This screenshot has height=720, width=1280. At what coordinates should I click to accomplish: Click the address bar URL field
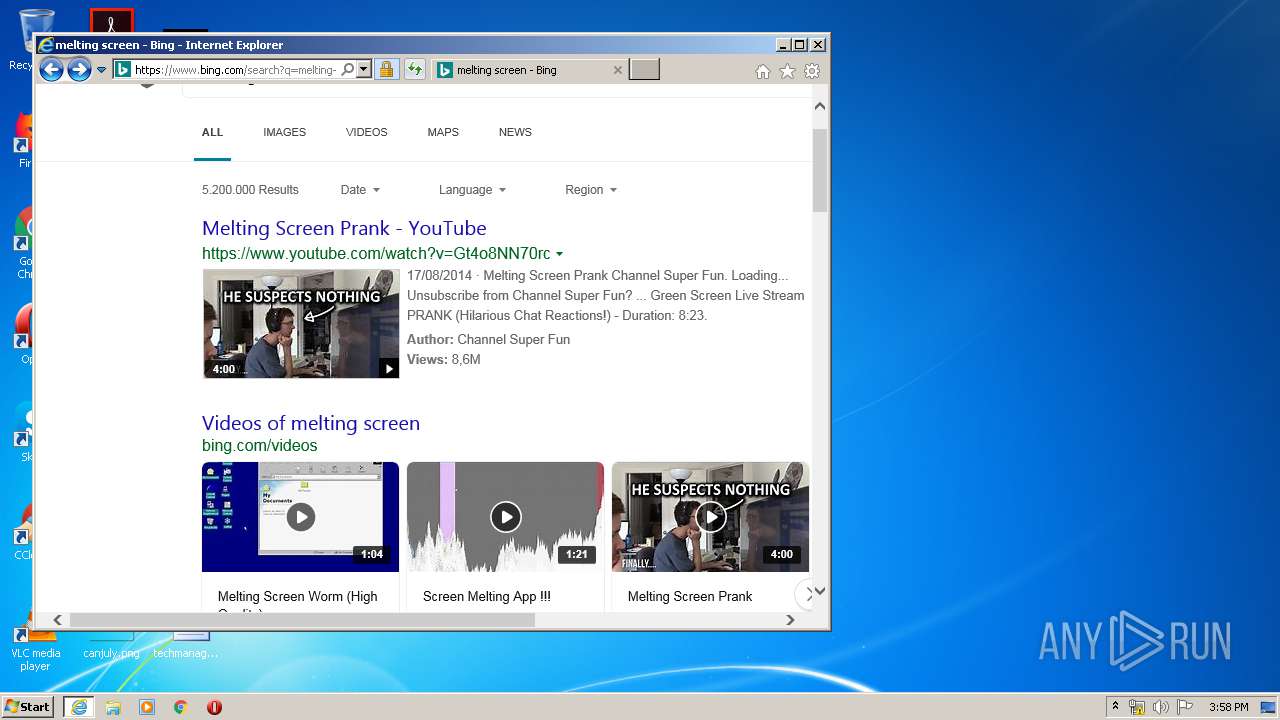coord(236,70)
